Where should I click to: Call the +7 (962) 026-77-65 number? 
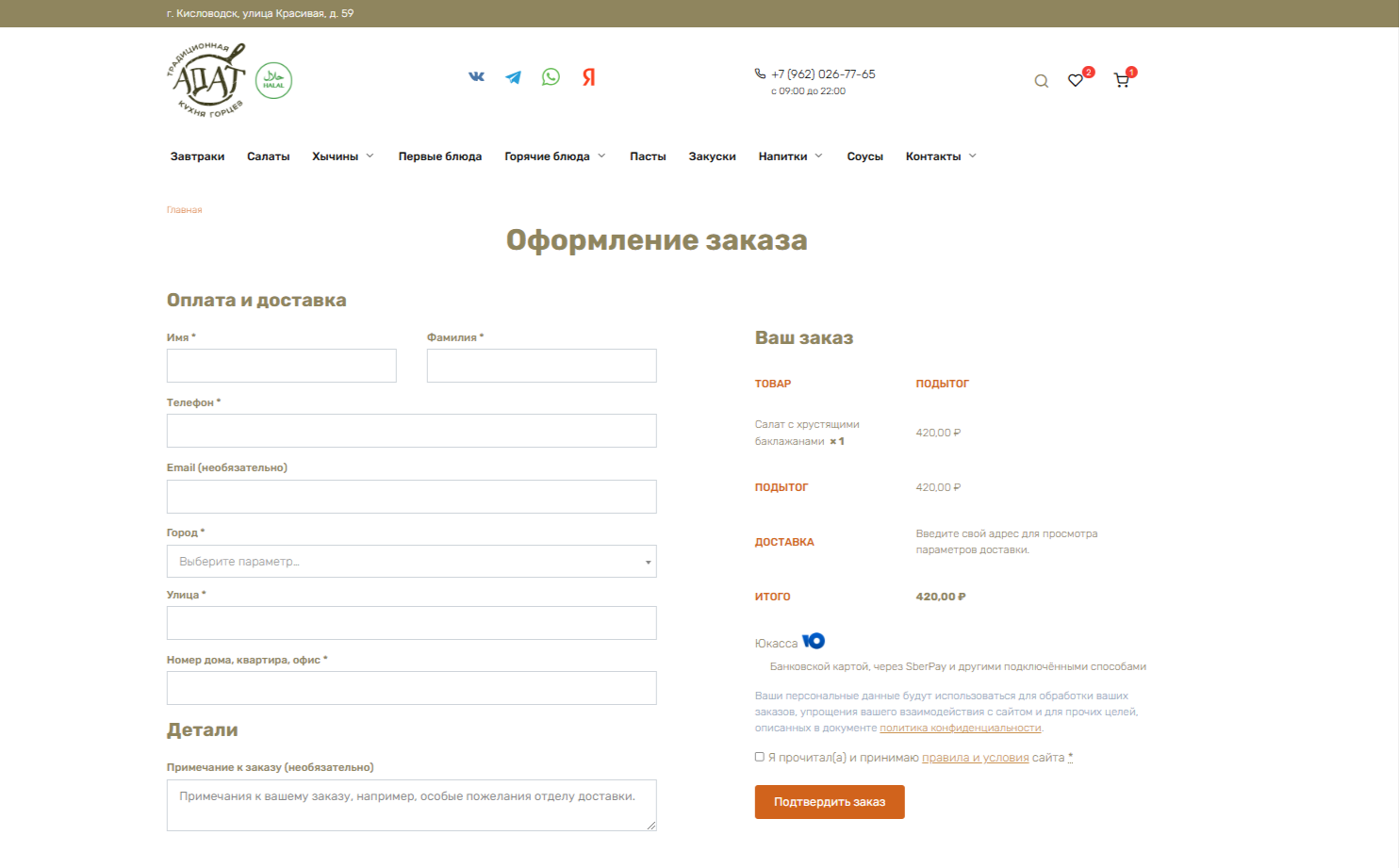click(x=822, y=74)
